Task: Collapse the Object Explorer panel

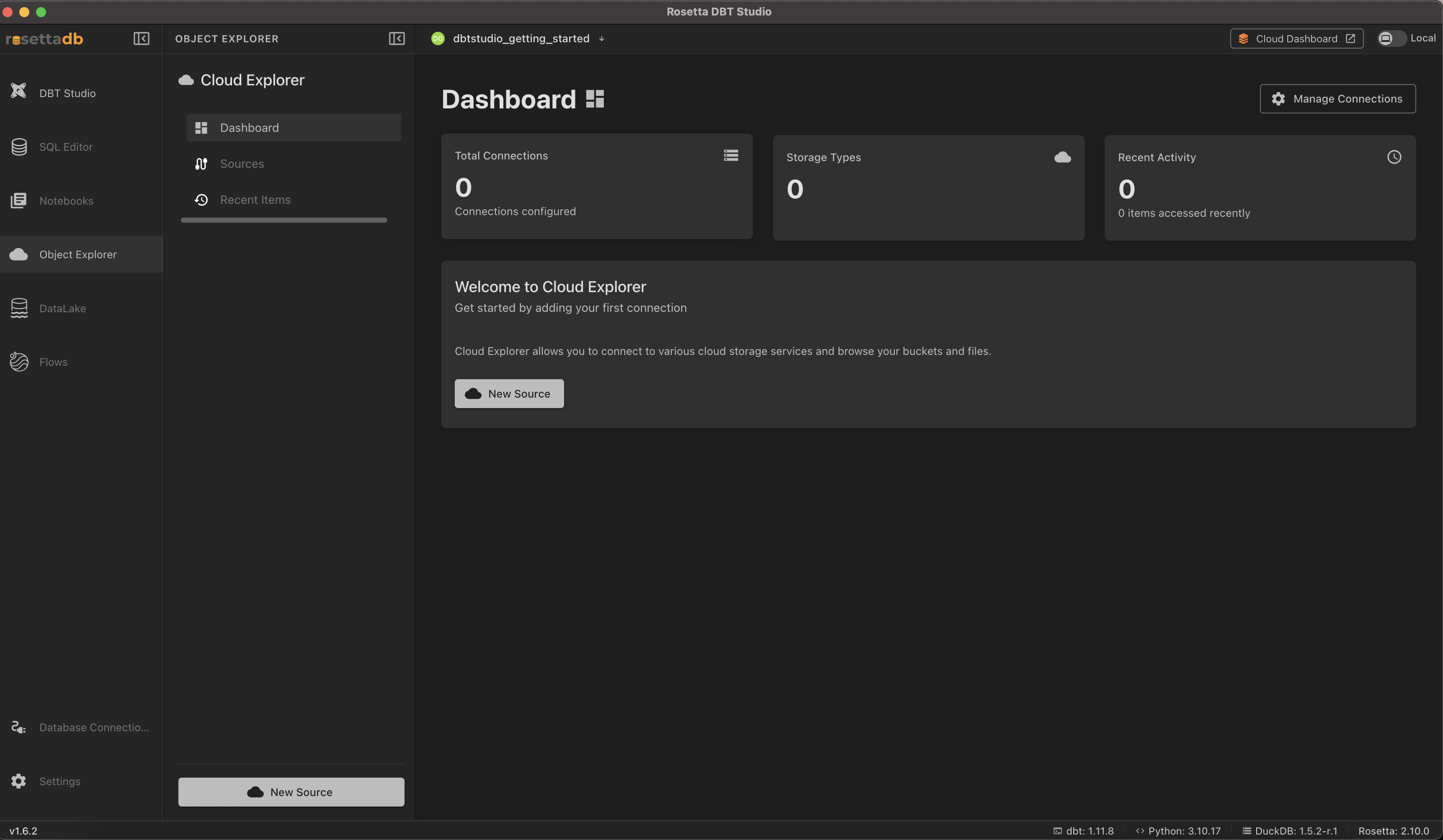Action: pos(397,39)
